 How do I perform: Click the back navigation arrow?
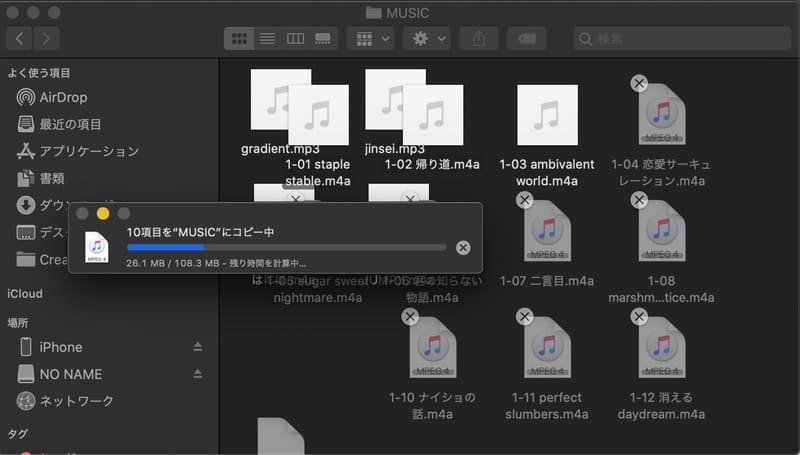(x=21, y=39)
